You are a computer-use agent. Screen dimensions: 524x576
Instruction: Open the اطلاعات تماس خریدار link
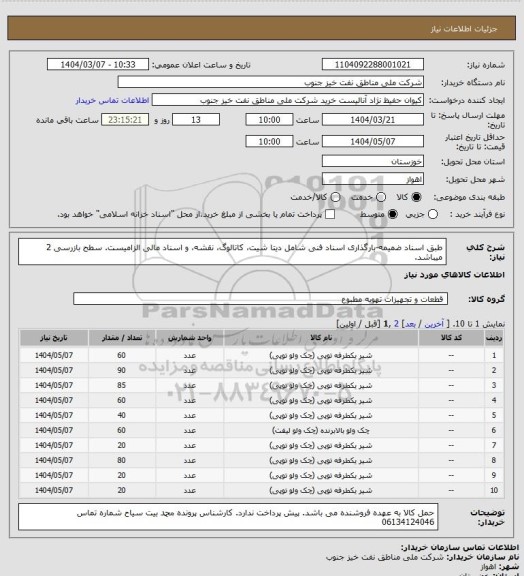tap(112, 100)
